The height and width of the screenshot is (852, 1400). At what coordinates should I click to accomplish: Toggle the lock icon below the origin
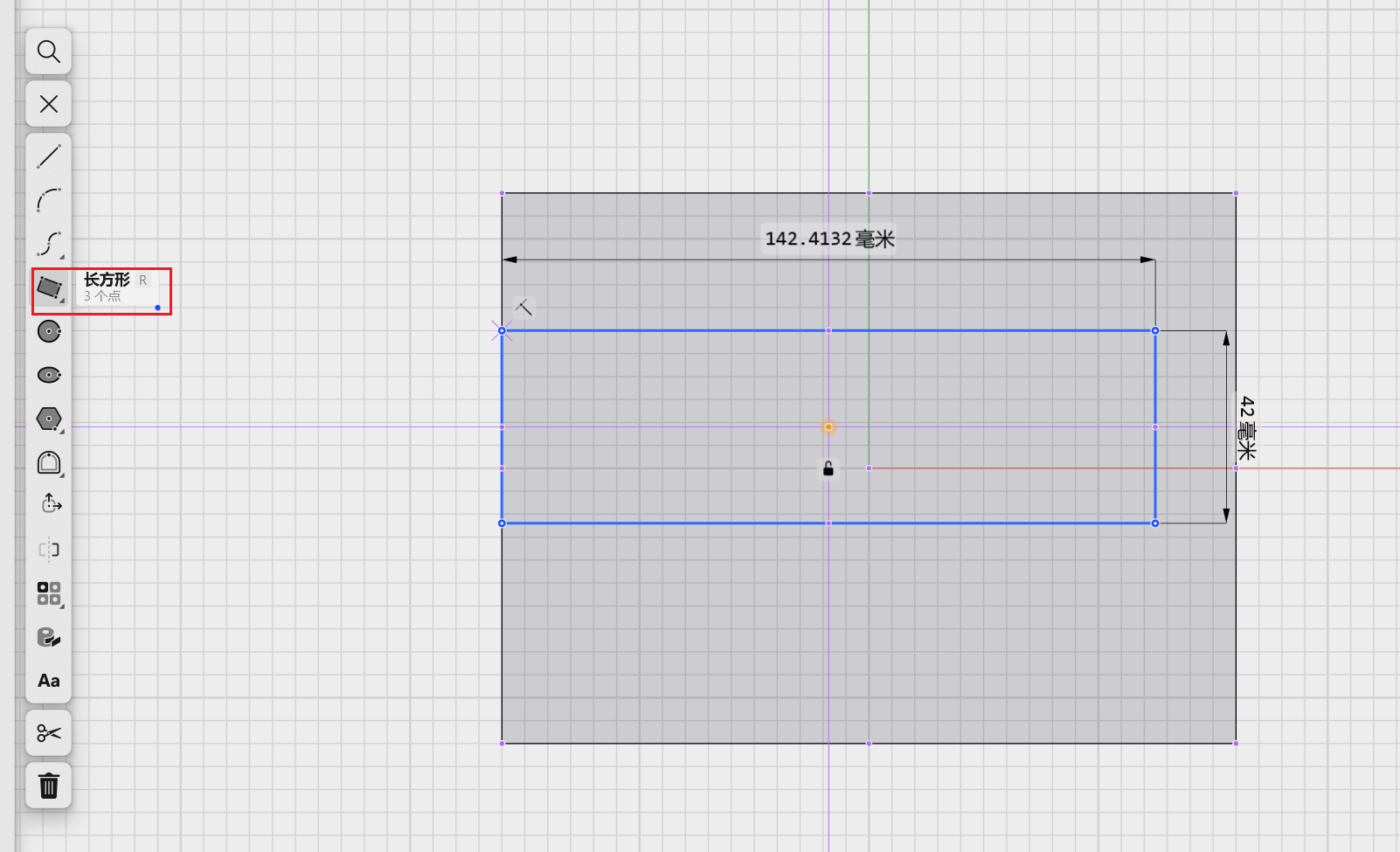828,469
